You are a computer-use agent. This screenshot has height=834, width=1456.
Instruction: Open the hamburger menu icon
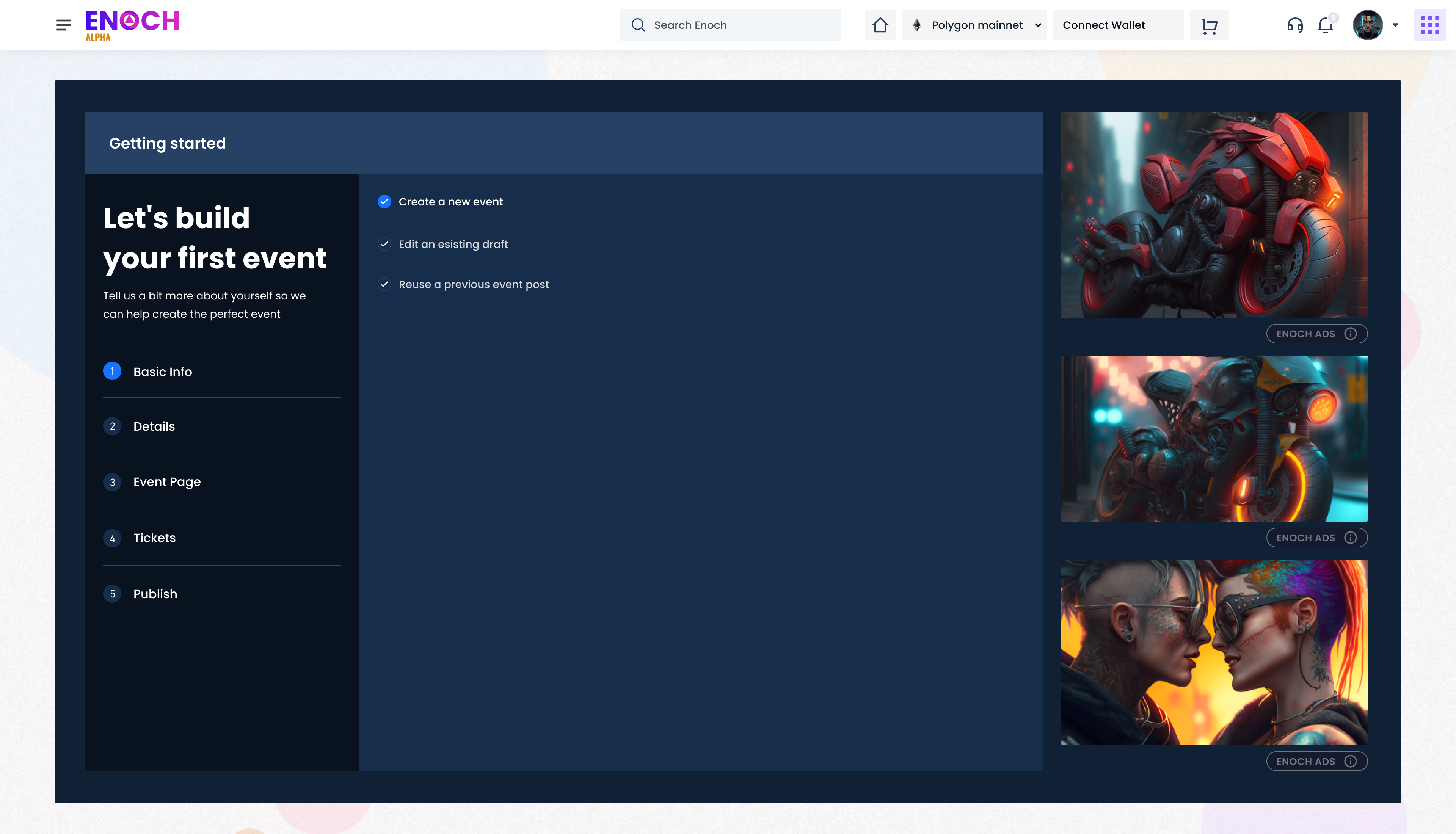pos(64,25)
